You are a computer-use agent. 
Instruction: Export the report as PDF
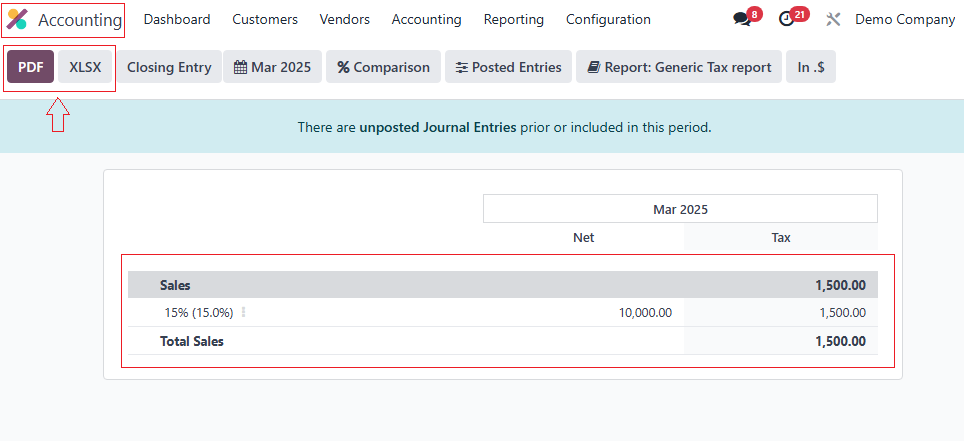31,67
